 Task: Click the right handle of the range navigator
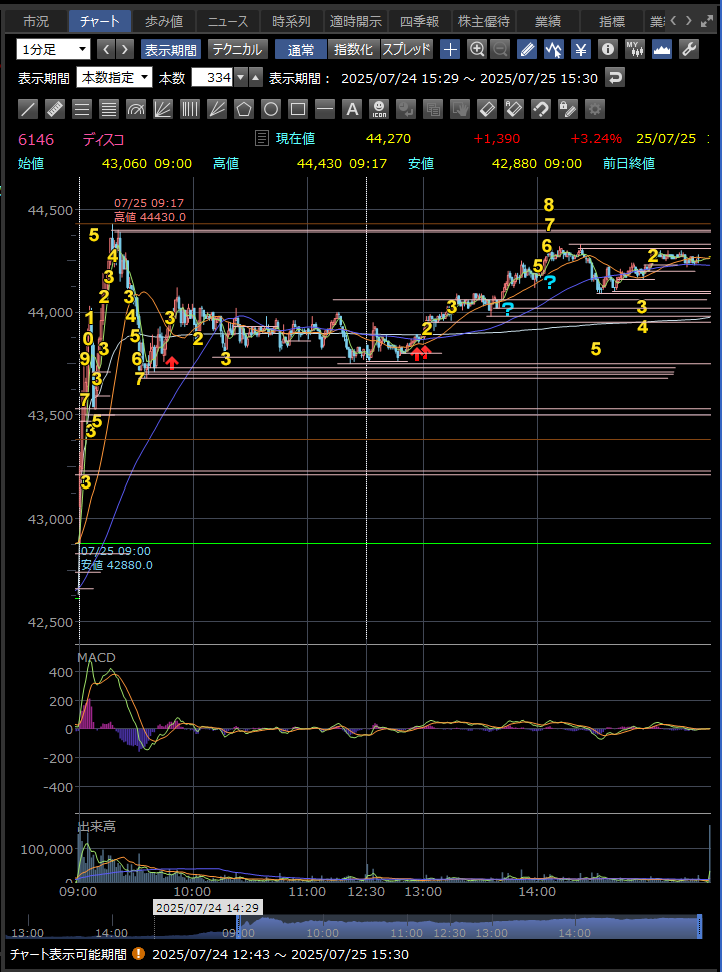[699, 926]
